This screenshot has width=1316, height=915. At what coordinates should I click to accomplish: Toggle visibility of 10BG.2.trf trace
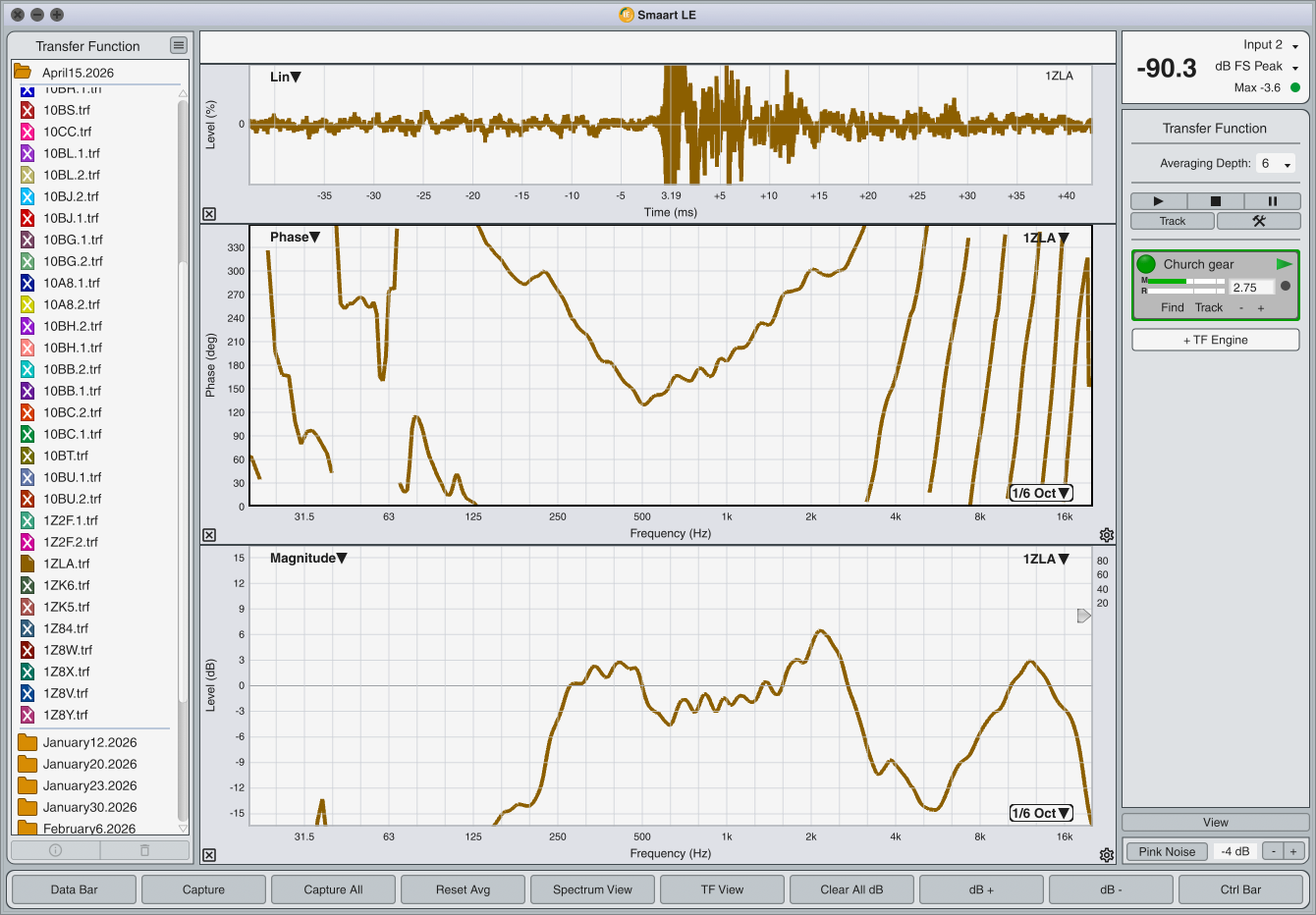coord(27,261)
